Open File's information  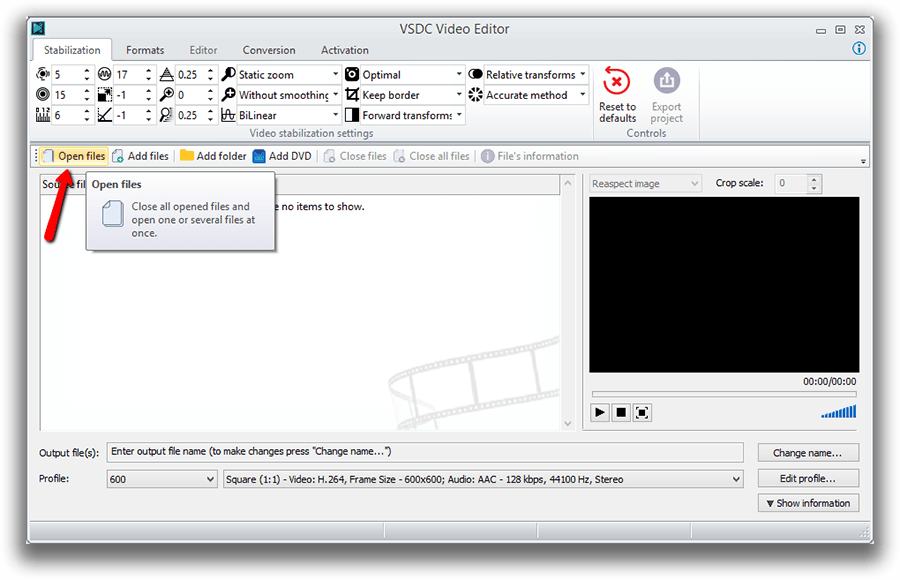(530, 156)
